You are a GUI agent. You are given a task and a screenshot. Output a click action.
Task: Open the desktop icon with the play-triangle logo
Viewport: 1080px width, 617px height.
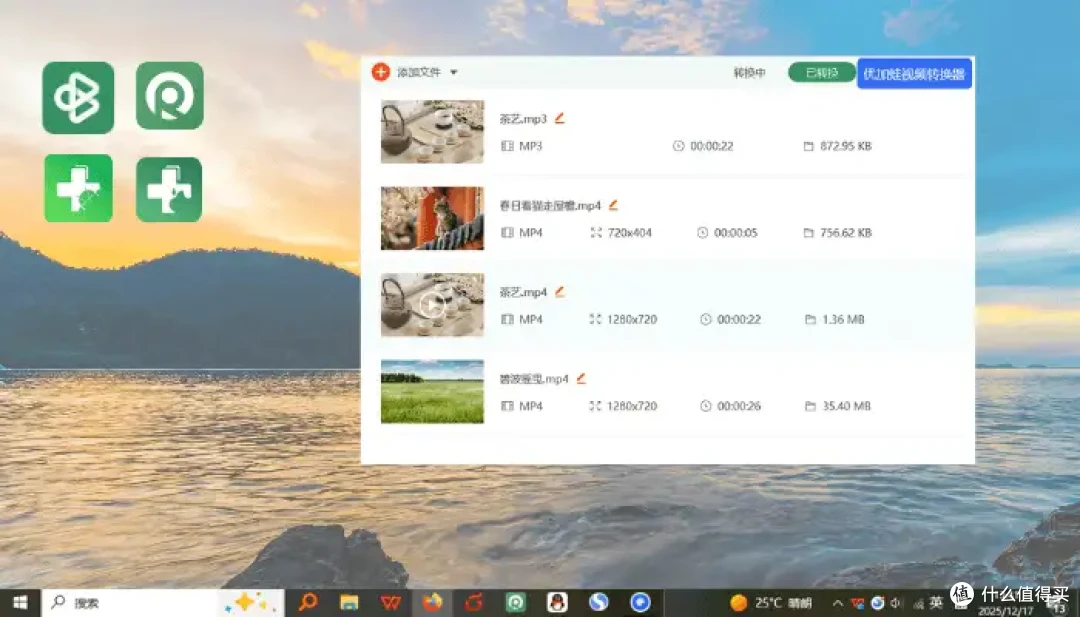pos(78,98)
